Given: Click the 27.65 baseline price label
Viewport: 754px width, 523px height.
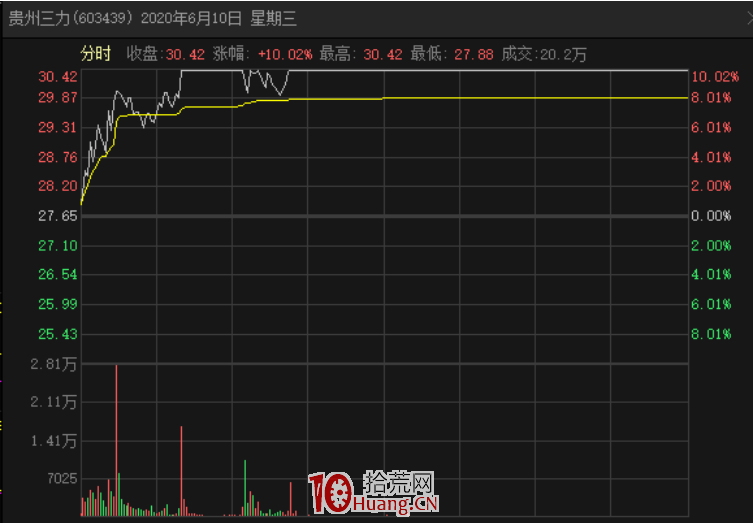Looking at the screenshot, I should point(58,216).
